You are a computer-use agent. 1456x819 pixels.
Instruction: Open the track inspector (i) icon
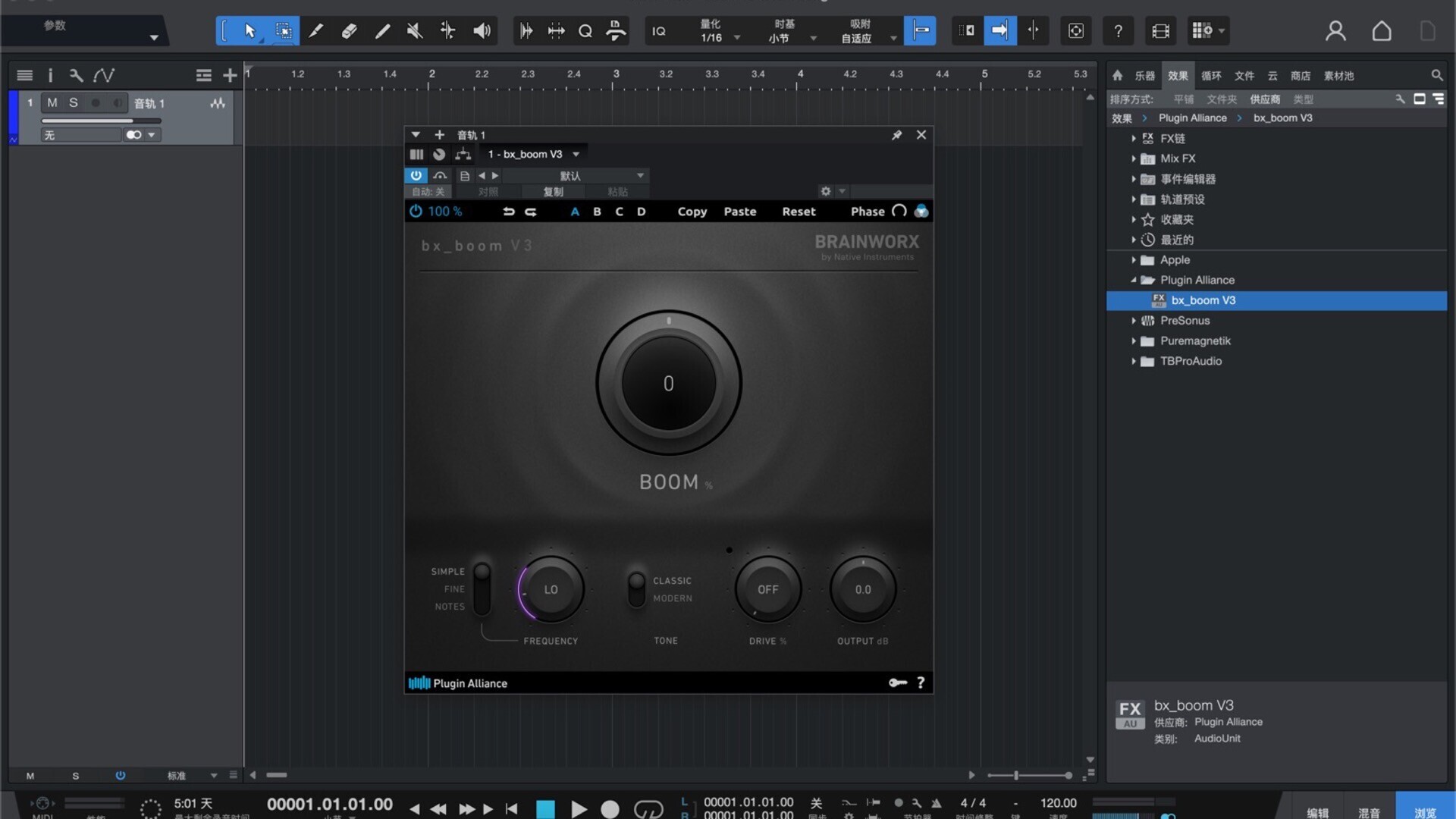(50, 75)
